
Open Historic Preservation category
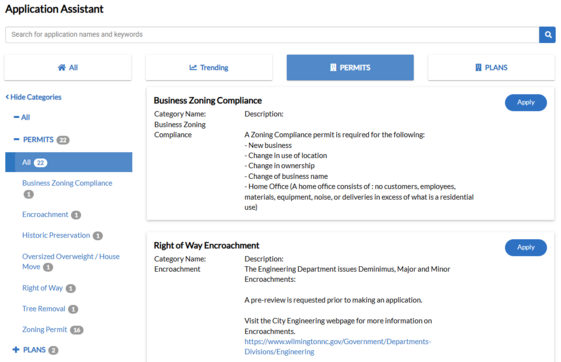[x=56, y=235]
